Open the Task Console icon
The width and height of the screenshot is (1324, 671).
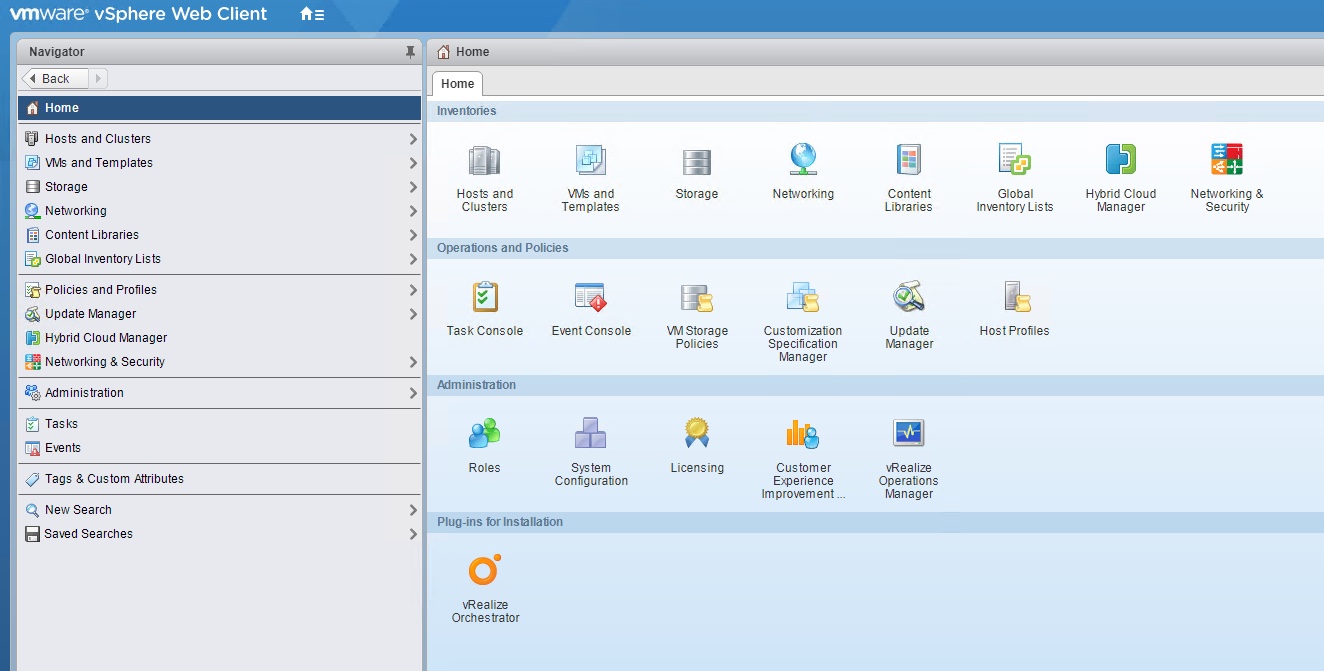(x=484, y=298)
